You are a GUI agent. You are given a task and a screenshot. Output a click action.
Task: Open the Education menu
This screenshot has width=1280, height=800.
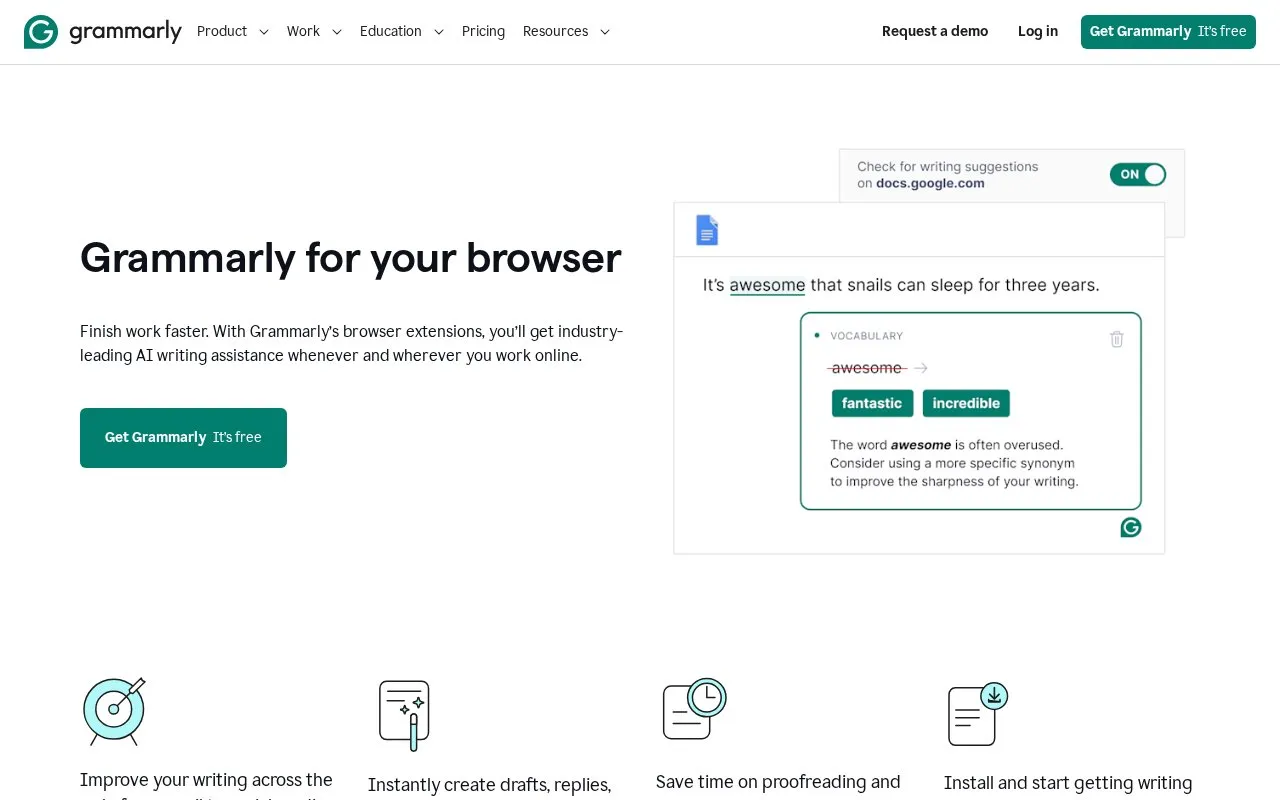tap(391, 31)
